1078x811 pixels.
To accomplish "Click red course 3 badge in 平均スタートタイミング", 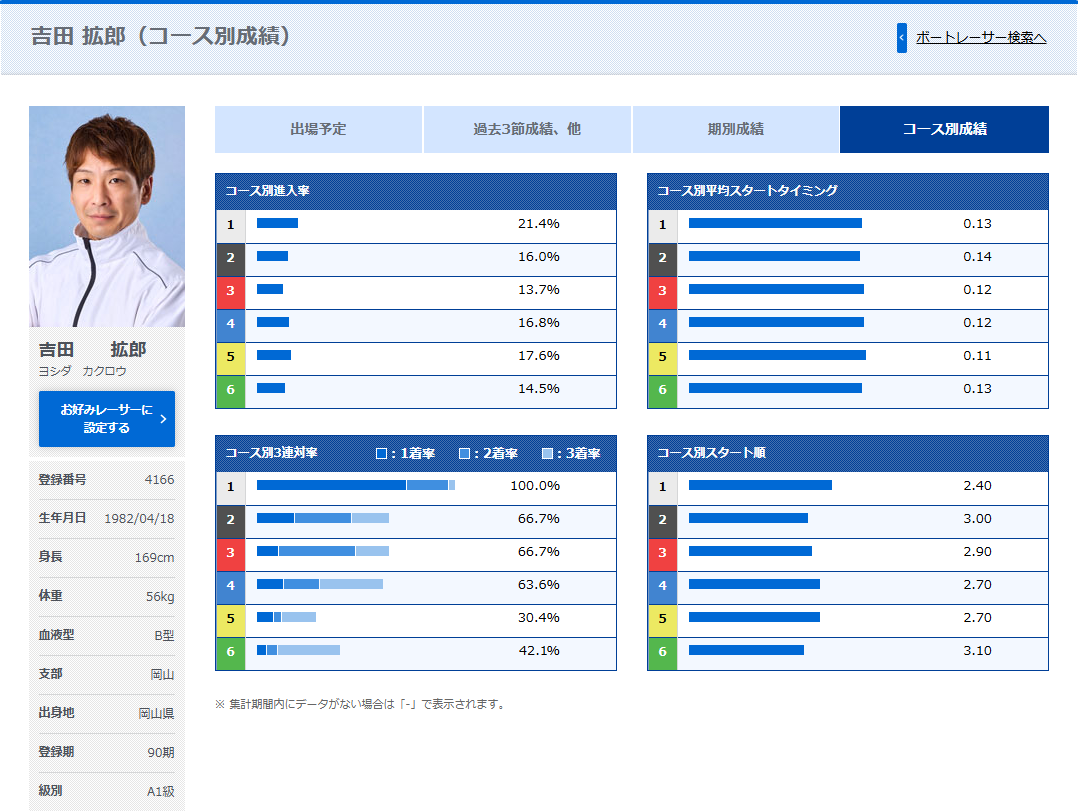I will [x=663, y=291].
